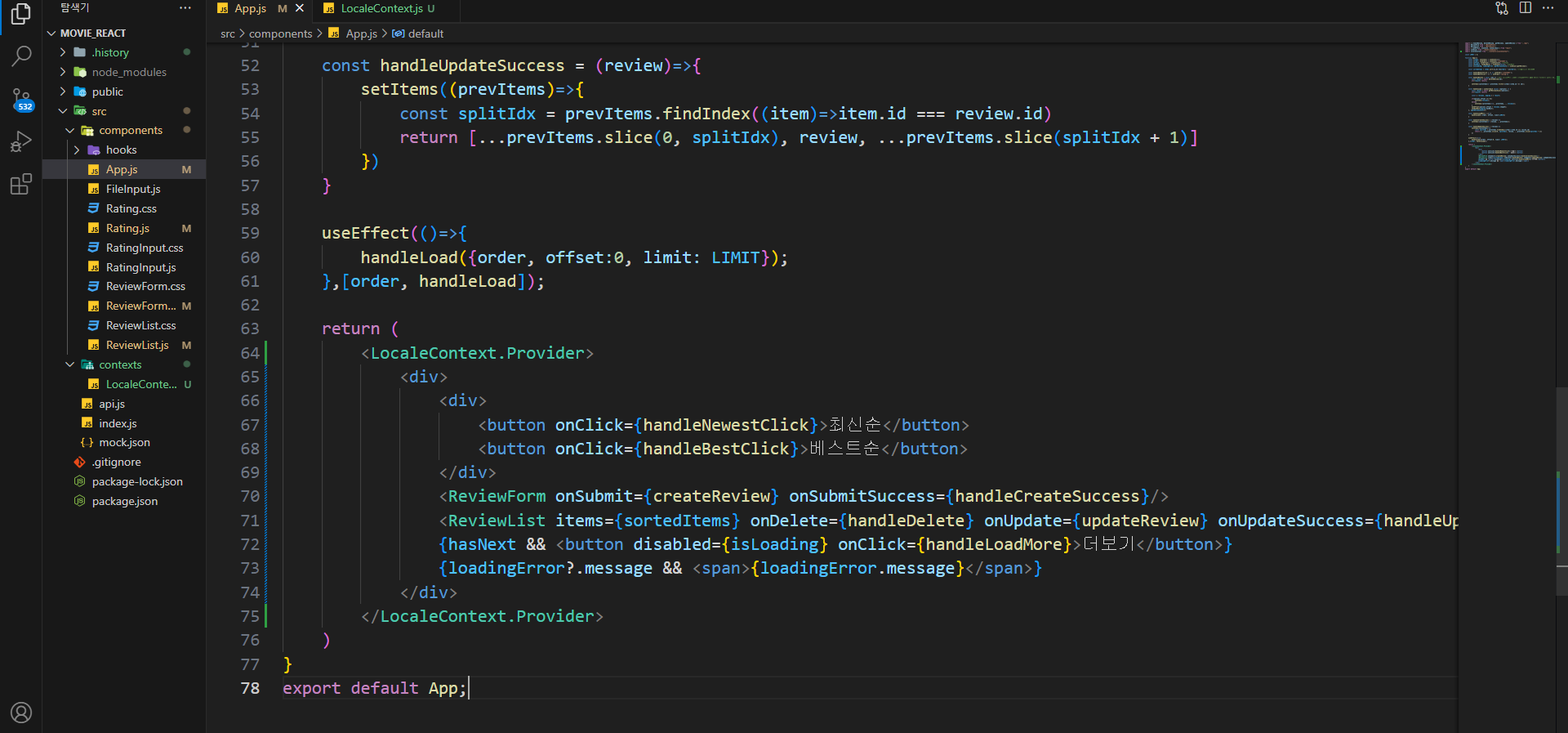Click the ReviewForm component tag
Screen dimensions: 1568x733
coord(497,496)
